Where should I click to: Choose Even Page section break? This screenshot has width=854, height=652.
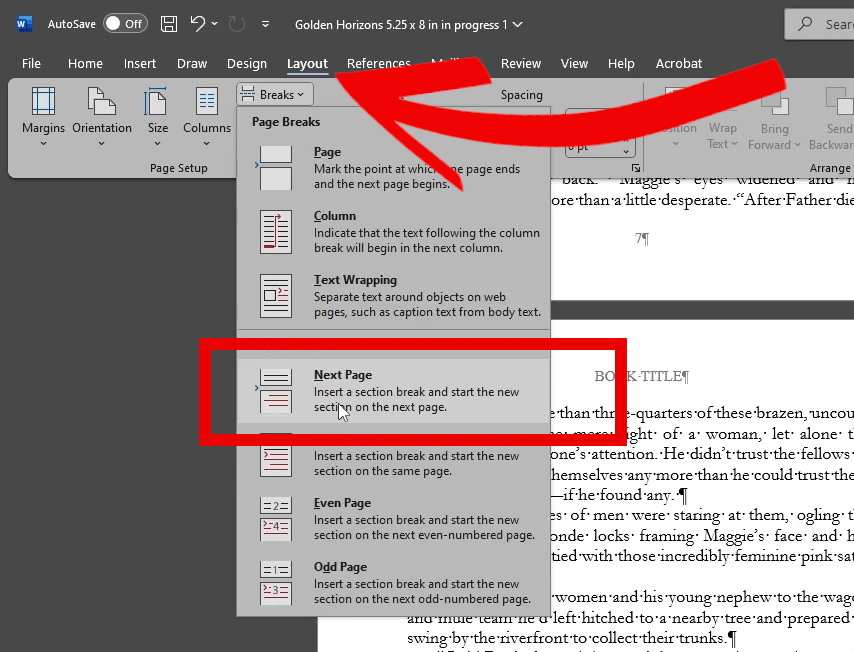393,519
